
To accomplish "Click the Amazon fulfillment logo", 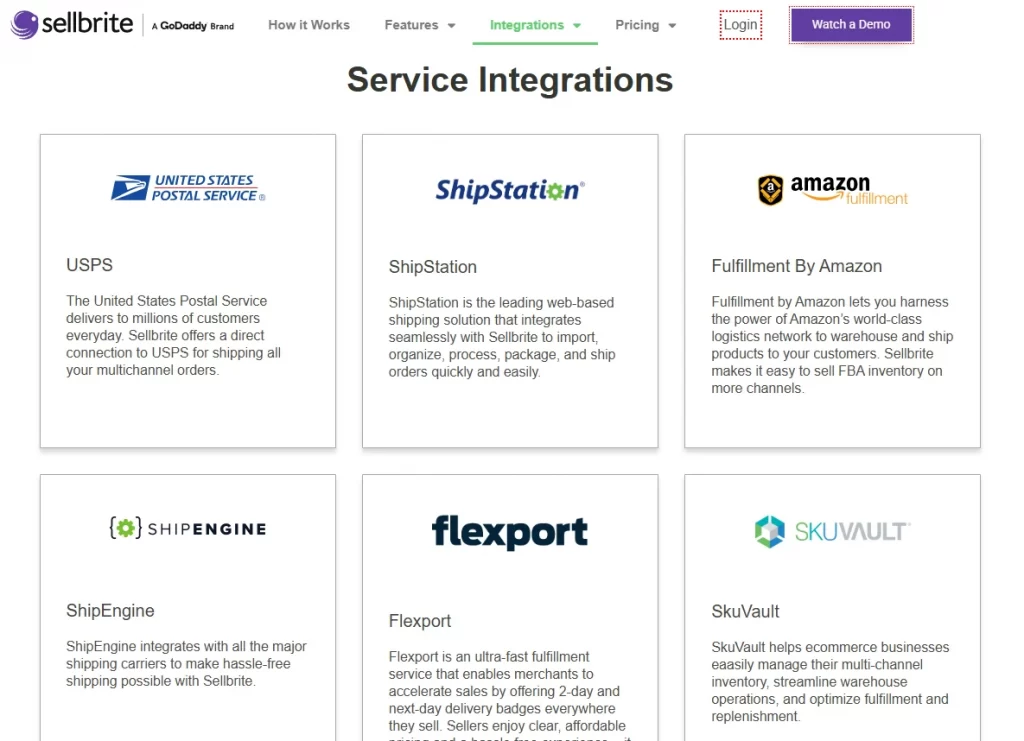I will click(833, 190).
